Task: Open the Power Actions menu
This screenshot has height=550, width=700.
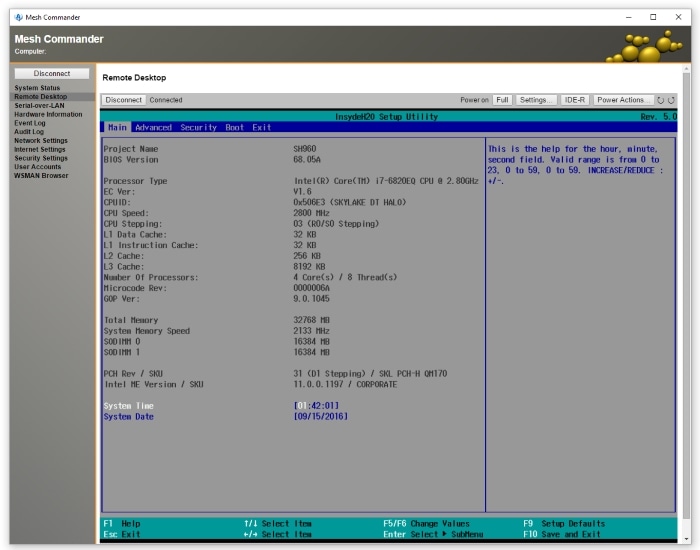Action: coord(623,100)
